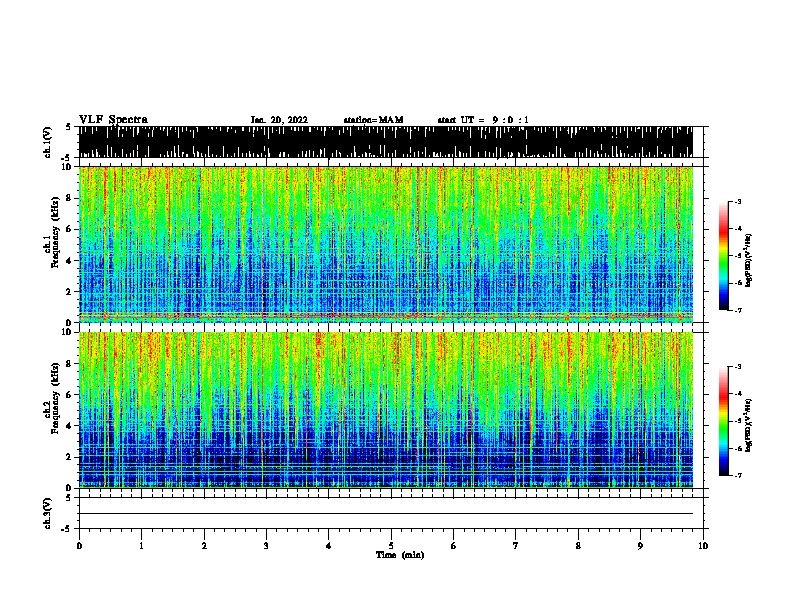The image size is (792, 612).
Task: Click the "ch.3(V)" waveform axis label
Action: point(47,513)
